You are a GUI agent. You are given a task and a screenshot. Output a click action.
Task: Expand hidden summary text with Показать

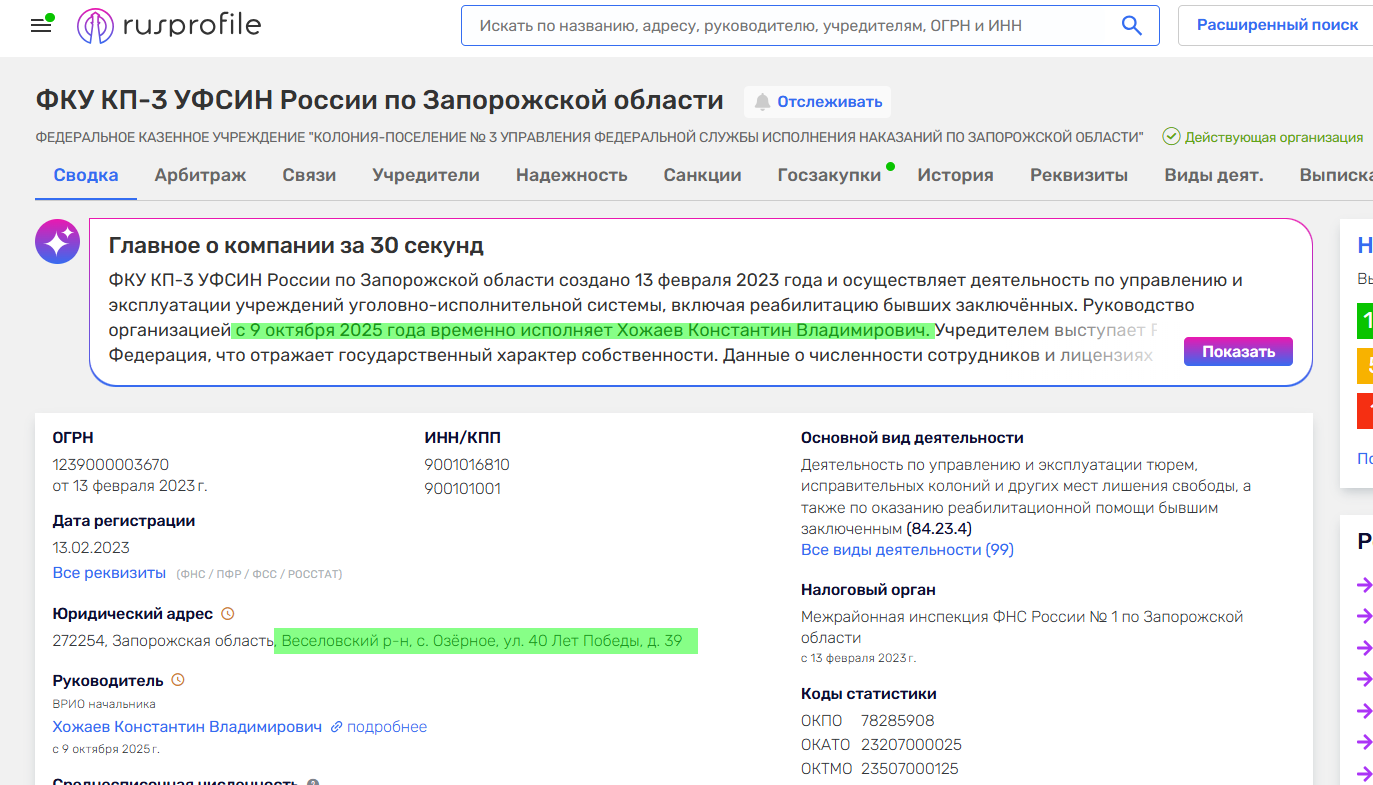[x=1238, y=351]
